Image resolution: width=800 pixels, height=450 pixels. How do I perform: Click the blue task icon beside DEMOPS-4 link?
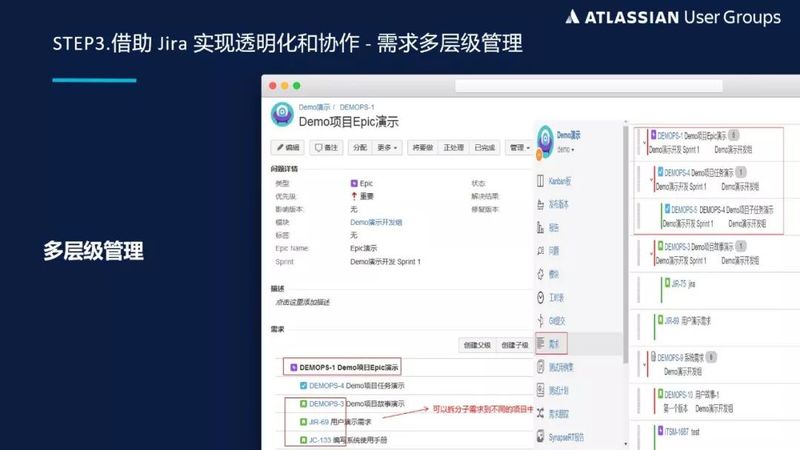click(304, 386)
